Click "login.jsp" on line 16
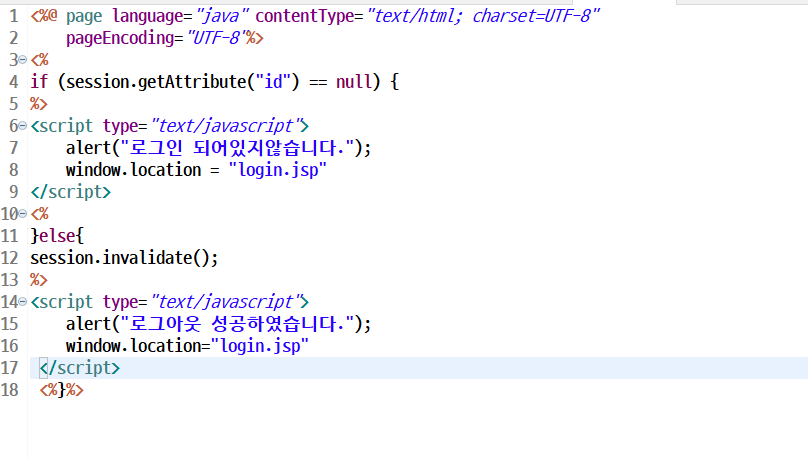The height and width of the screenshot is (459, 808). 260,346
